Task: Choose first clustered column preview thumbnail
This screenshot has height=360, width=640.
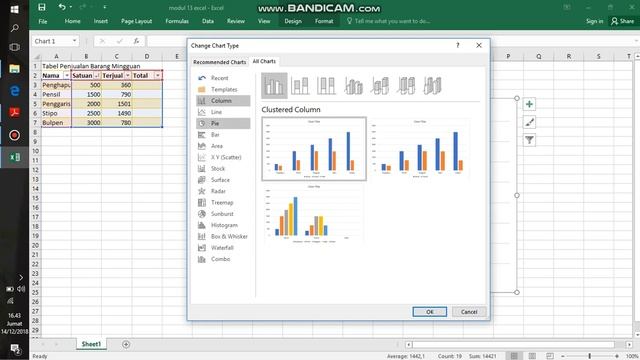Action: pyautogui.click(x=314, y=149)
